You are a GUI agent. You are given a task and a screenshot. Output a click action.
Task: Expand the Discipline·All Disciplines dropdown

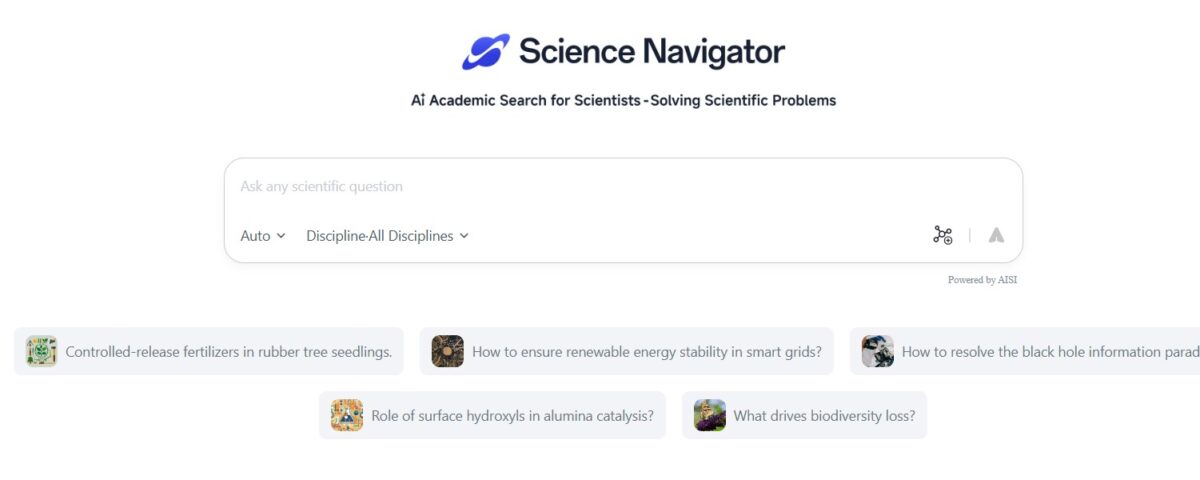coord(388,236)
